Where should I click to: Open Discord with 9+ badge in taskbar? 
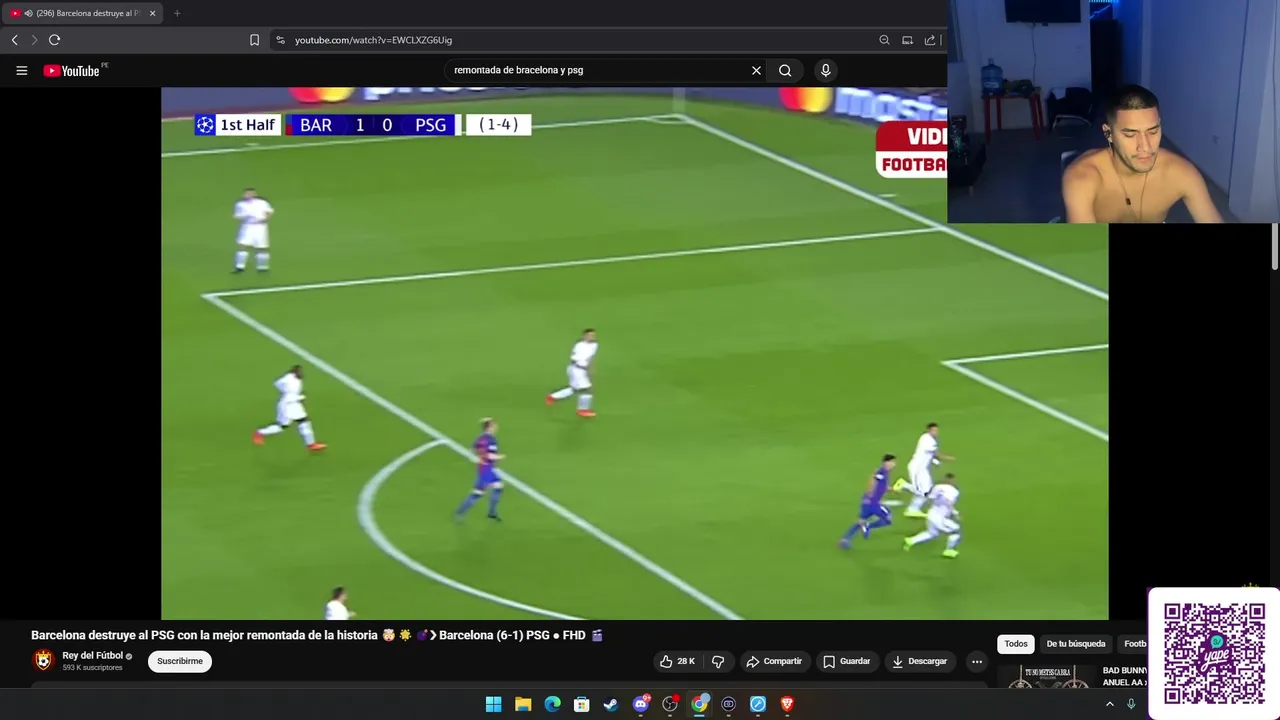click(x=641, y=704)
